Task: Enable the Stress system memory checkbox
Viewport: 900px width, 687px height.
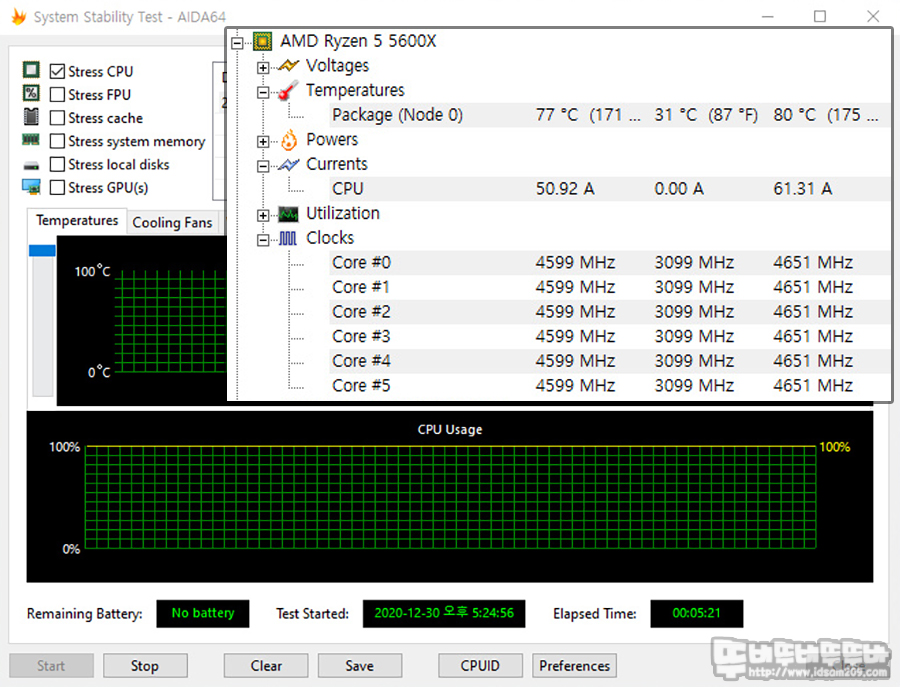Action: (x=57, y=141)
